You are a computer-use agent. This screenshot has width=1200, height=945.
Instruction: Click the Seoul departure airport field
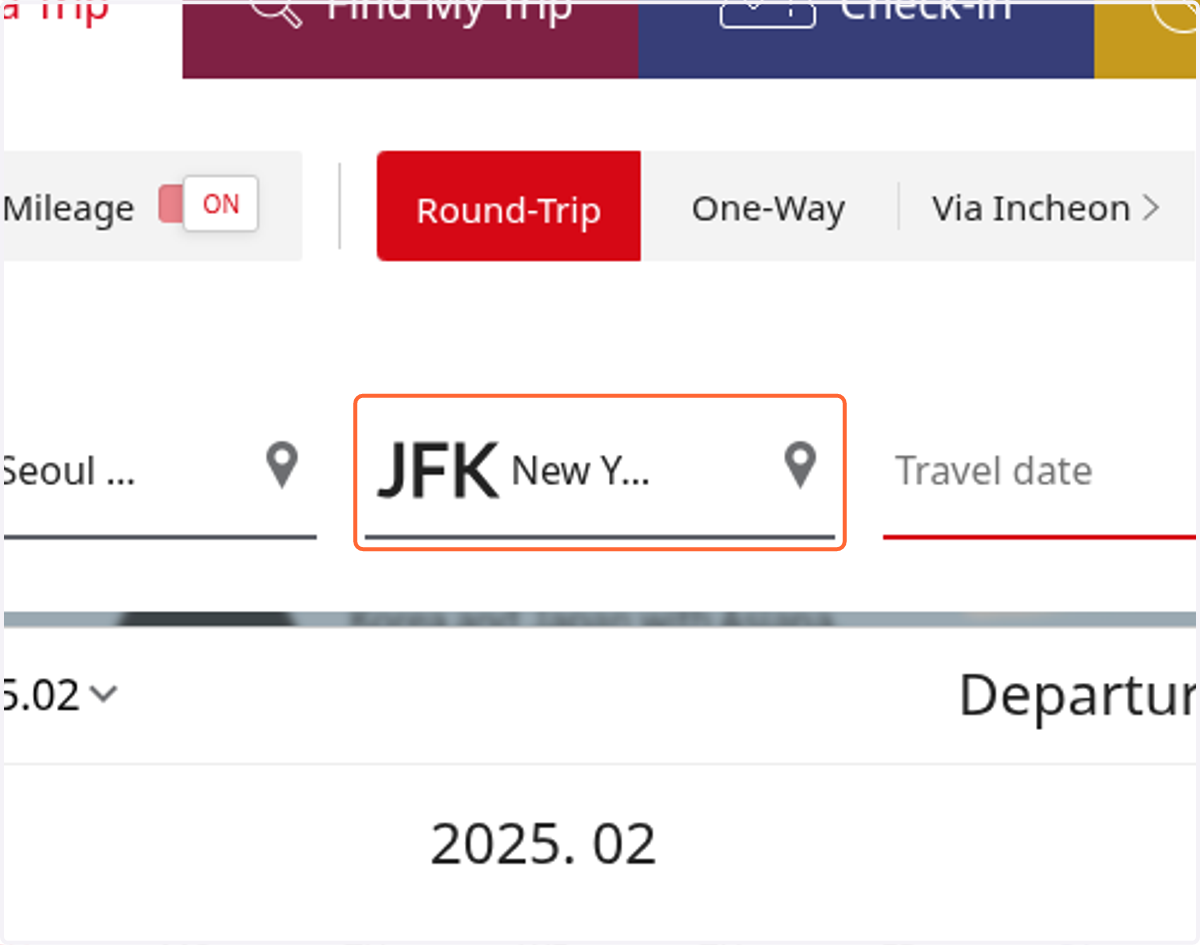(160, 472)
